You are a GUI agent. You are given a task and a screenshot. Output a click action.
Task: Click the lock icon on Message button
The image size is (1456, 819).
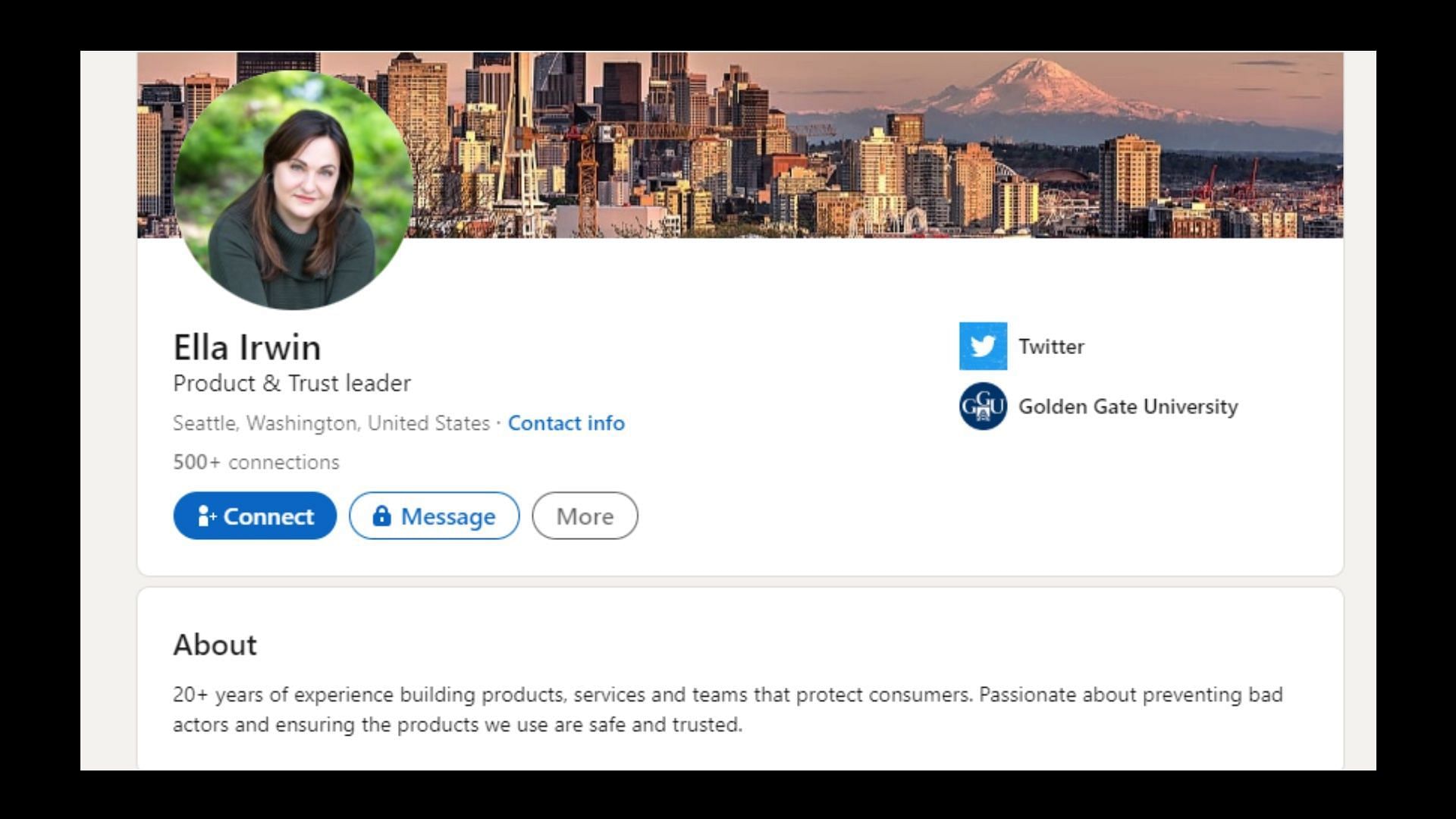coord(381,516)
